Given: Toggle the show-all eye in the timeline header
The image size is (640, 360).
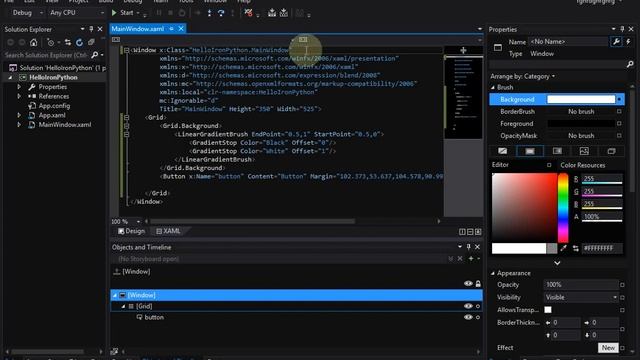Looking at the screenshot, I should [x=468, y=284].
